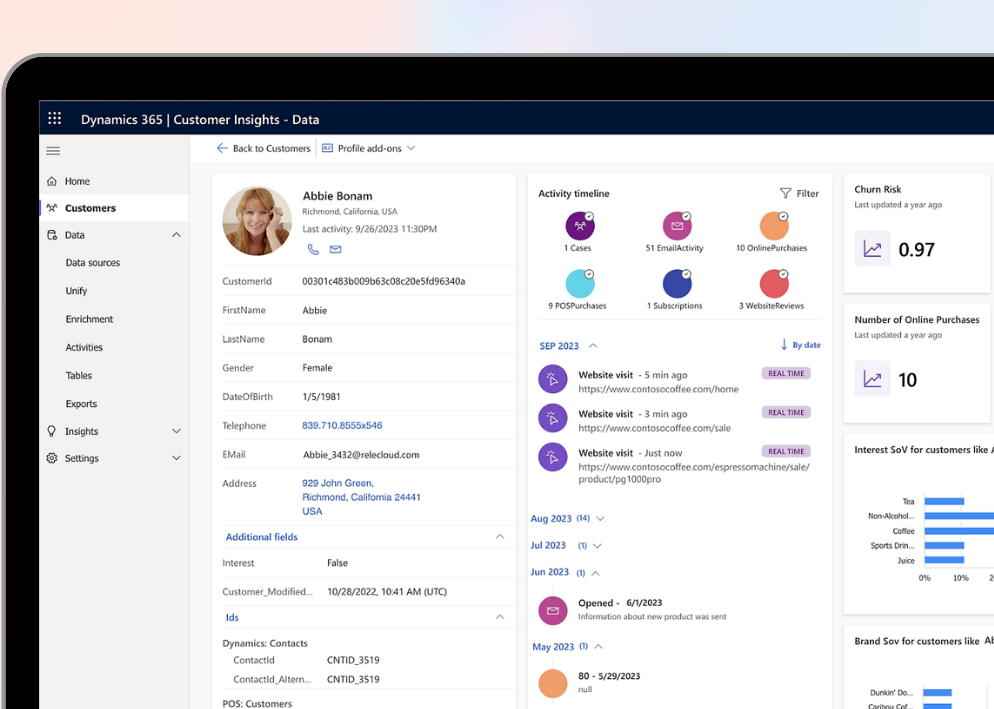Image resolution: width=994 pixels, height=709 pixels.
Task: Click the Filter button label
Action: [x=808, y=193]
